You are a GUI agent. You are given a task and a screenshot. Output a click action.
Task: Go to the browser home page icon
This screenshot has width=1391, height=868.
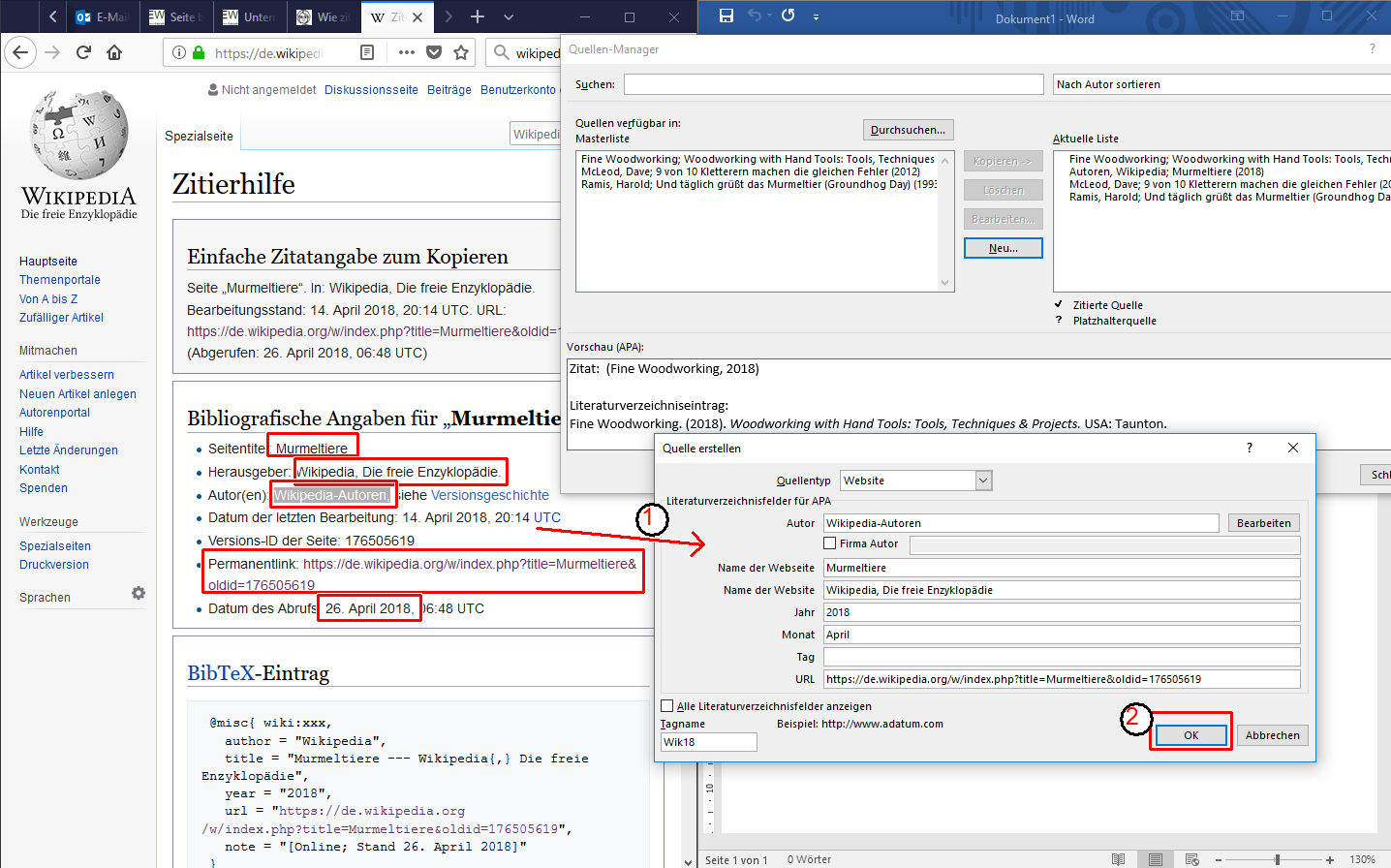pos(114,52)
